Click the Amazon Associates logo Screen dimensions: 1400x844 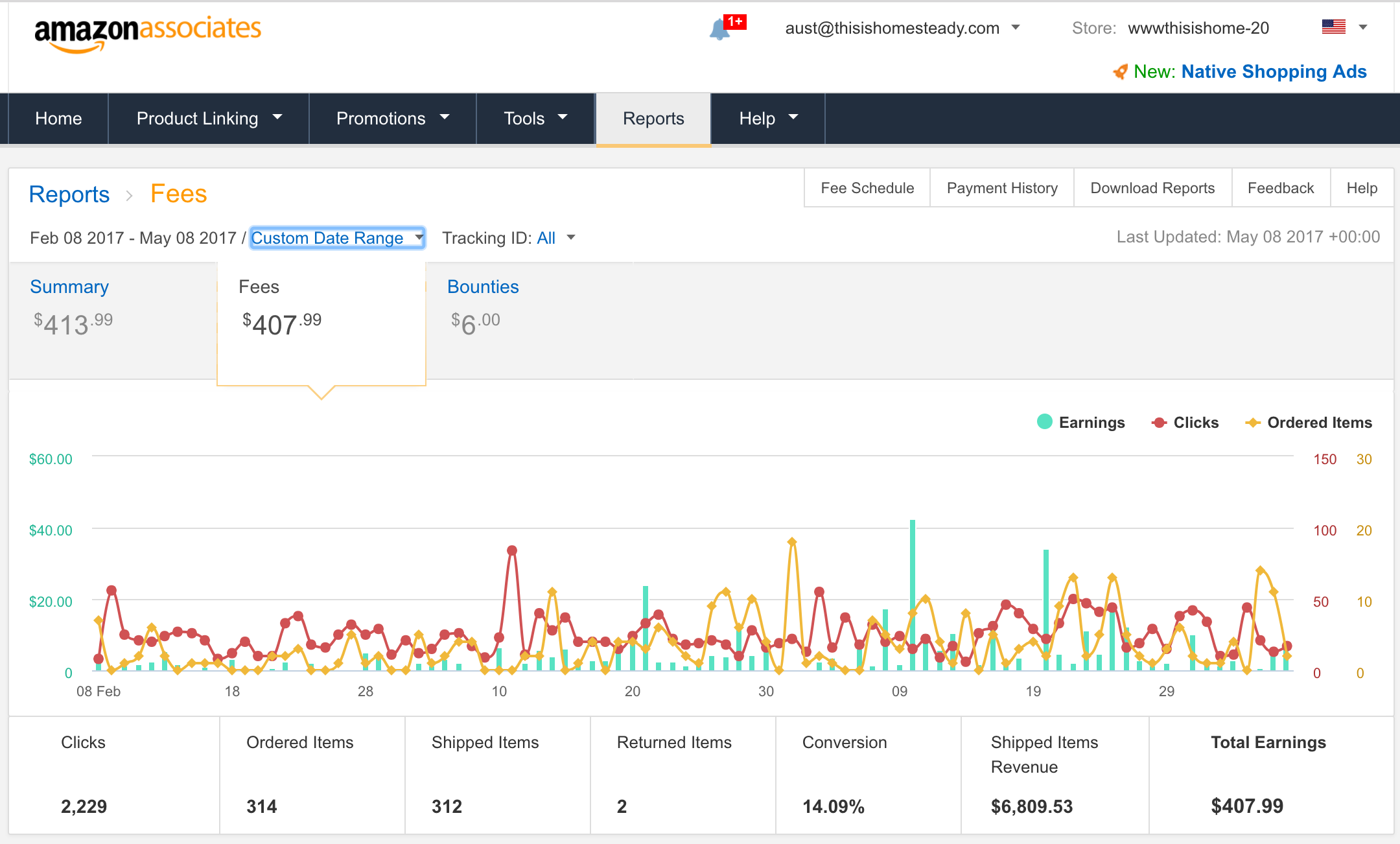click(x=148, y=32)
